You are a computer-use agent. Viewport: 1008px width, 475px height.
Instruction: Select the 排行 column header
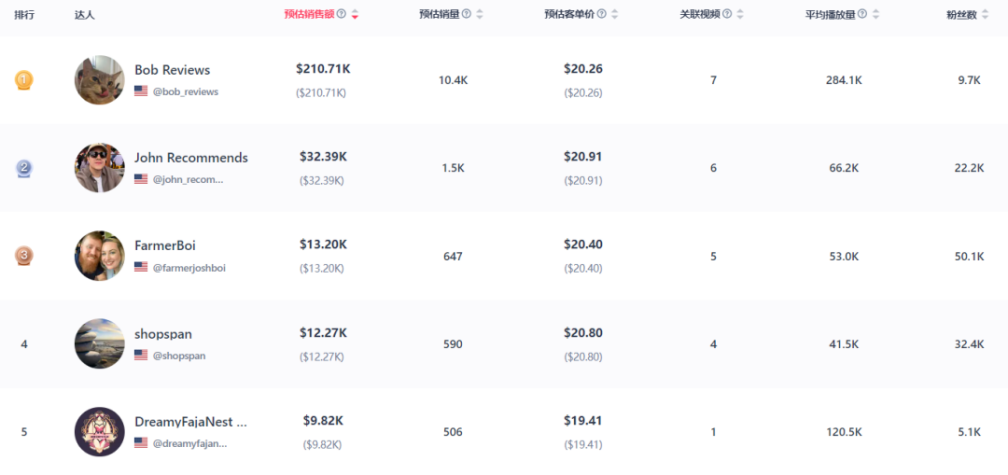click(24, 14)
